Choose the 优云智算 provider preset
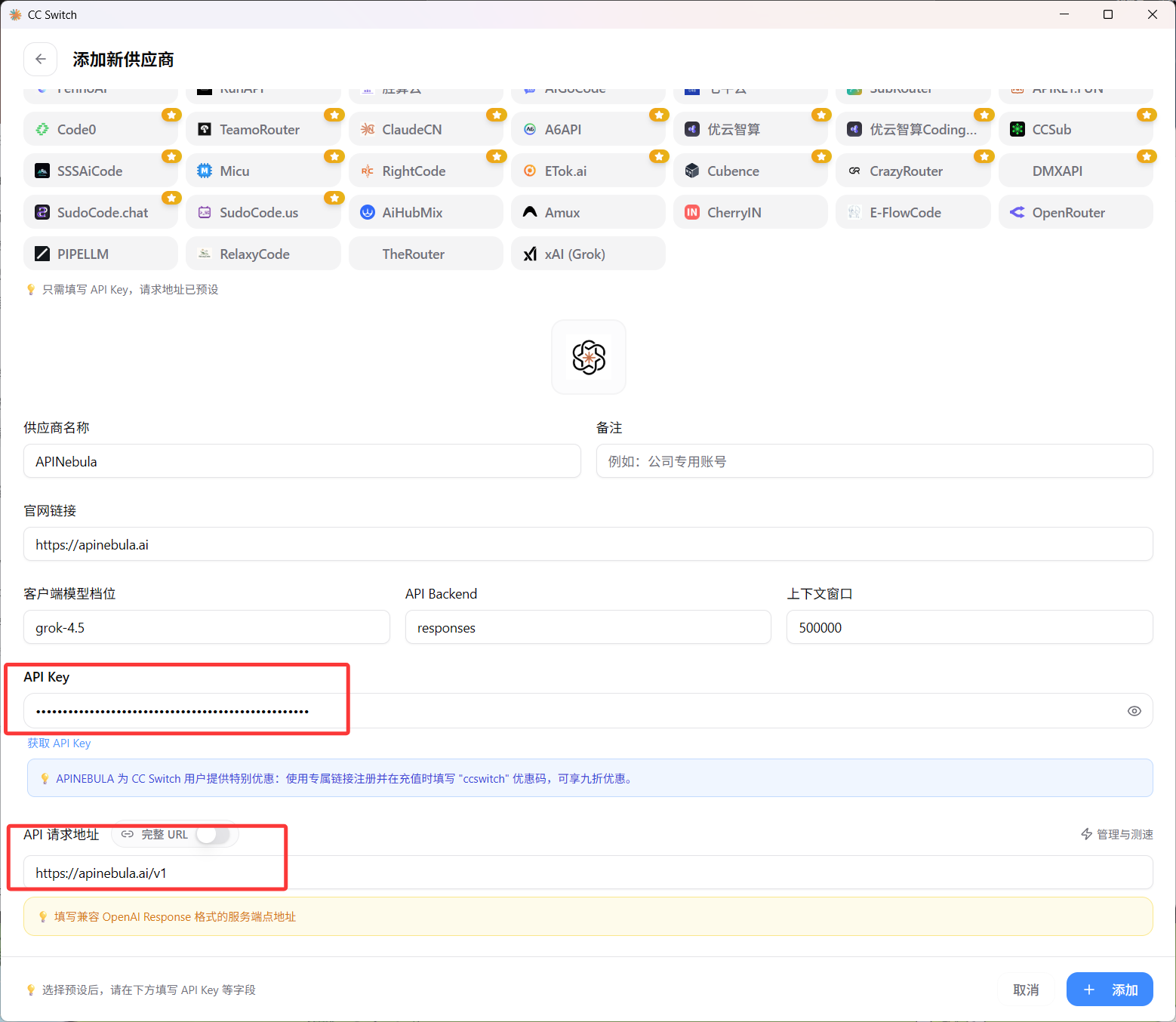 (750, 129)
